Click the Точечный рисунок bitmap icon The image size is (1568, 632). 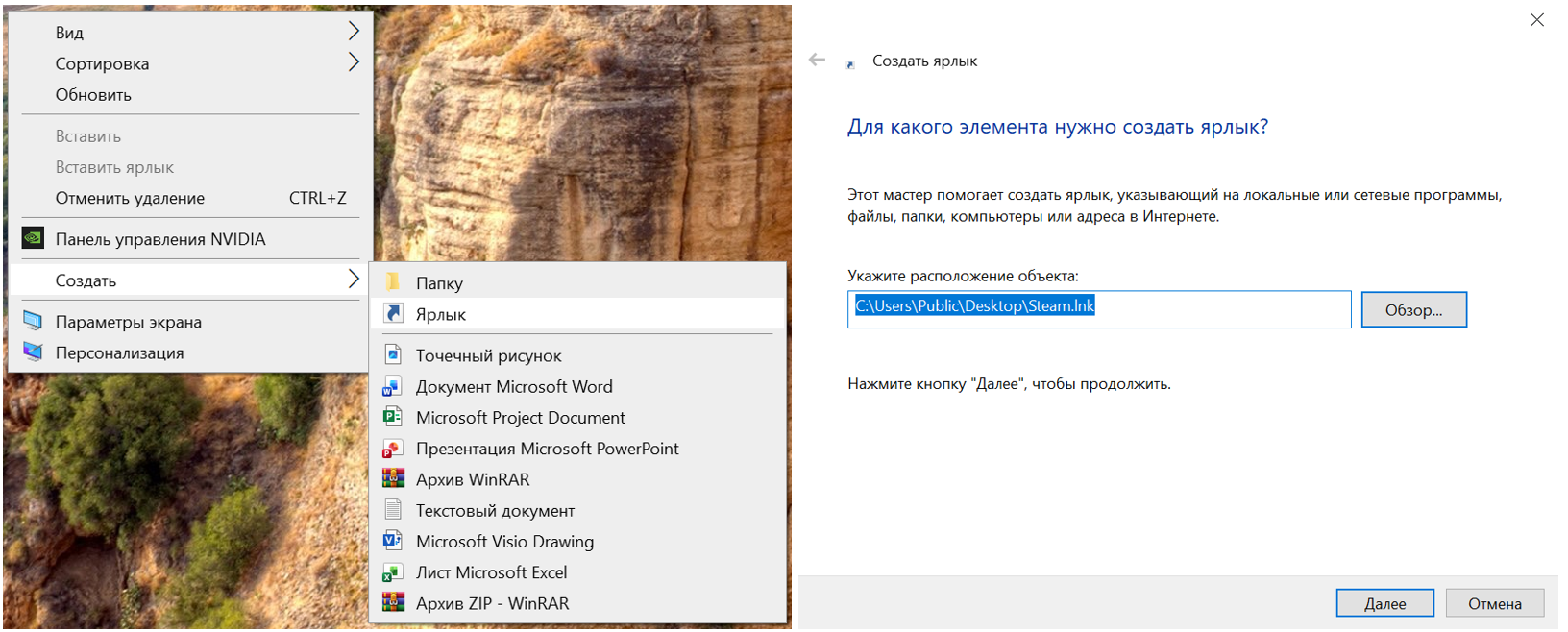(x=393, y=354)
